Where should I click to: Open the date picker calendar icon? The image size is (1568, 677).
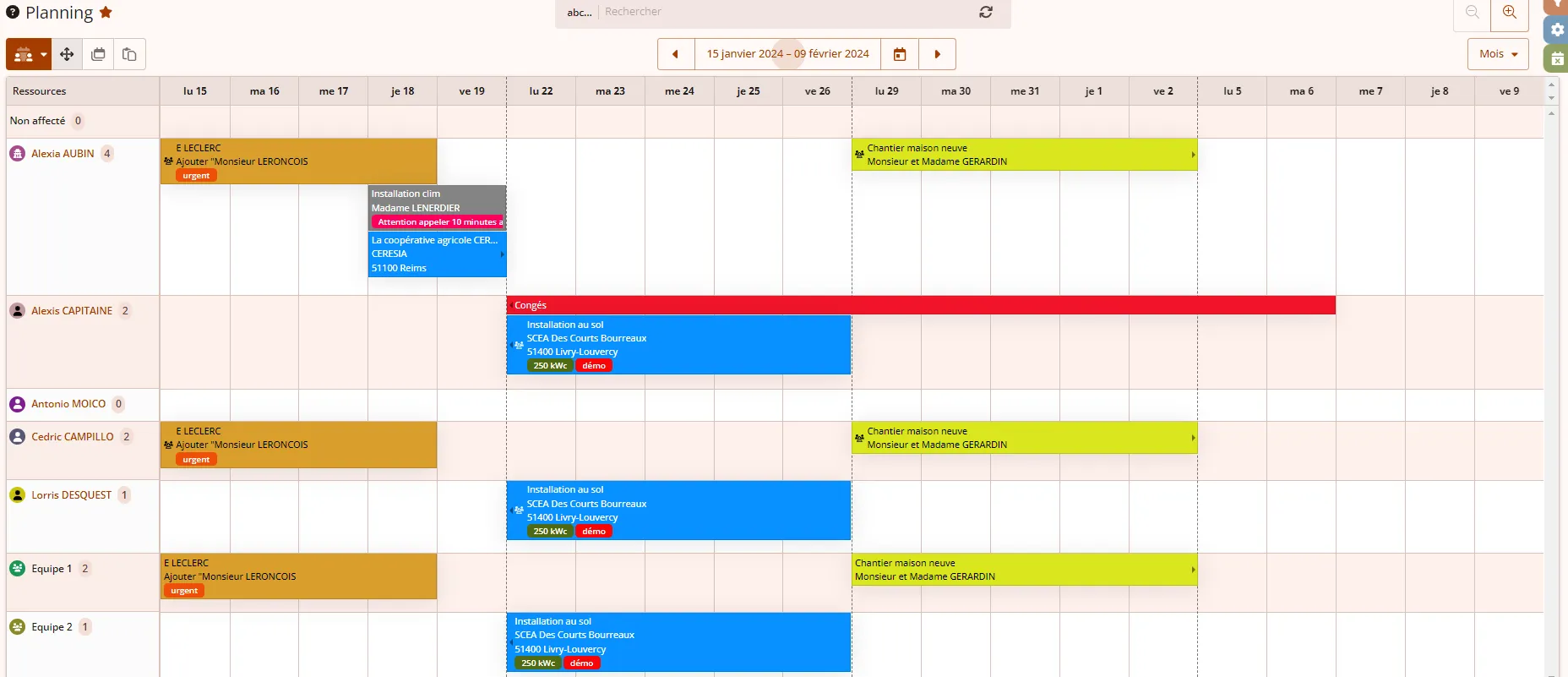point(900,54)
